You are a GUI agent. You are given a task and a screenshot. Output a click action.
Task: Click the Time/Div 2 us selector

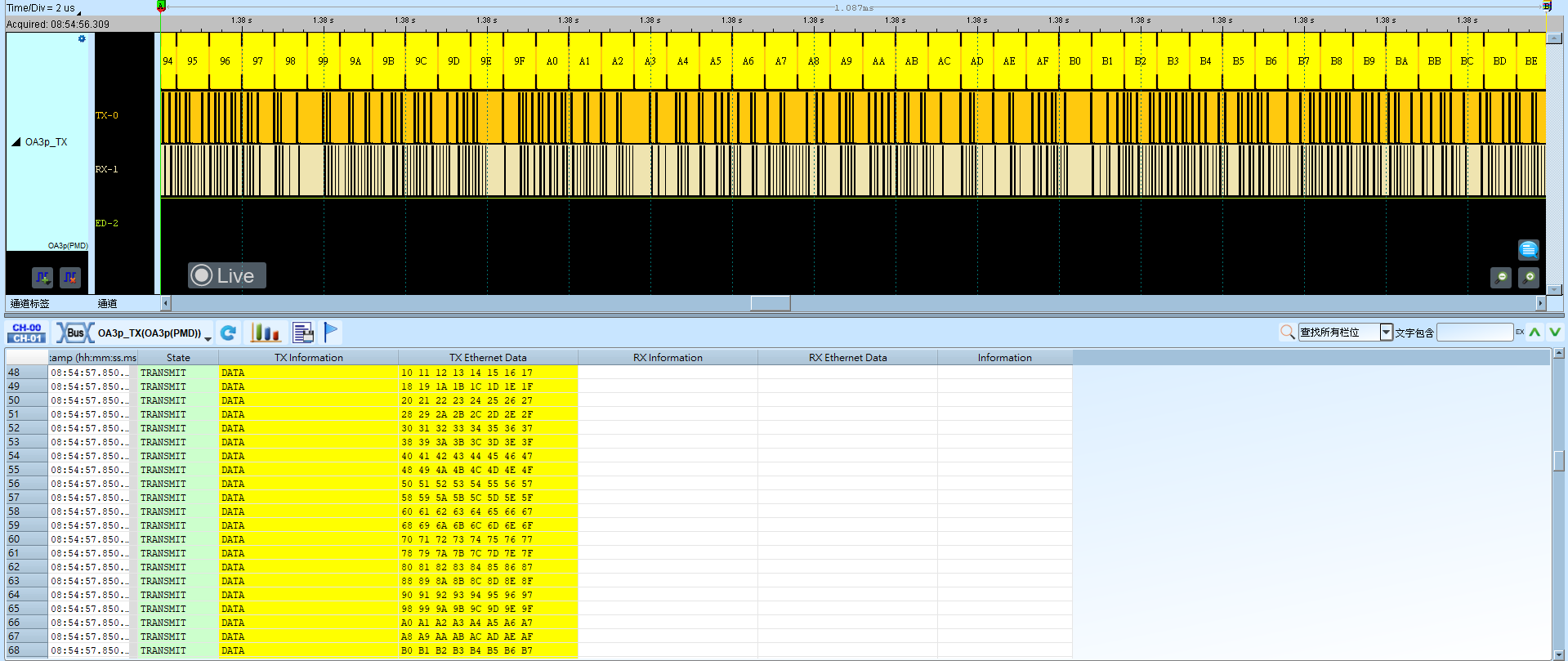42,8
